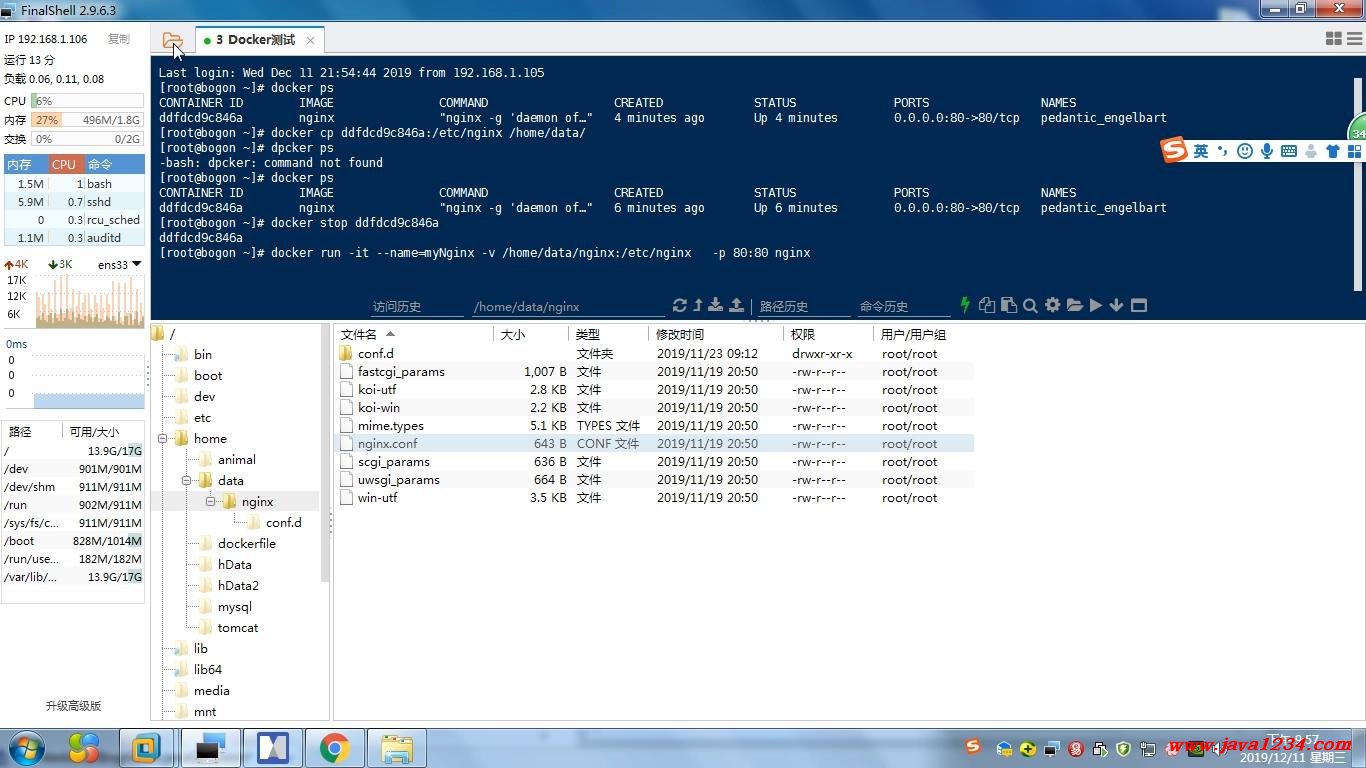
Task: Maximize the terminal panel via window icon
Action: 1138,305
